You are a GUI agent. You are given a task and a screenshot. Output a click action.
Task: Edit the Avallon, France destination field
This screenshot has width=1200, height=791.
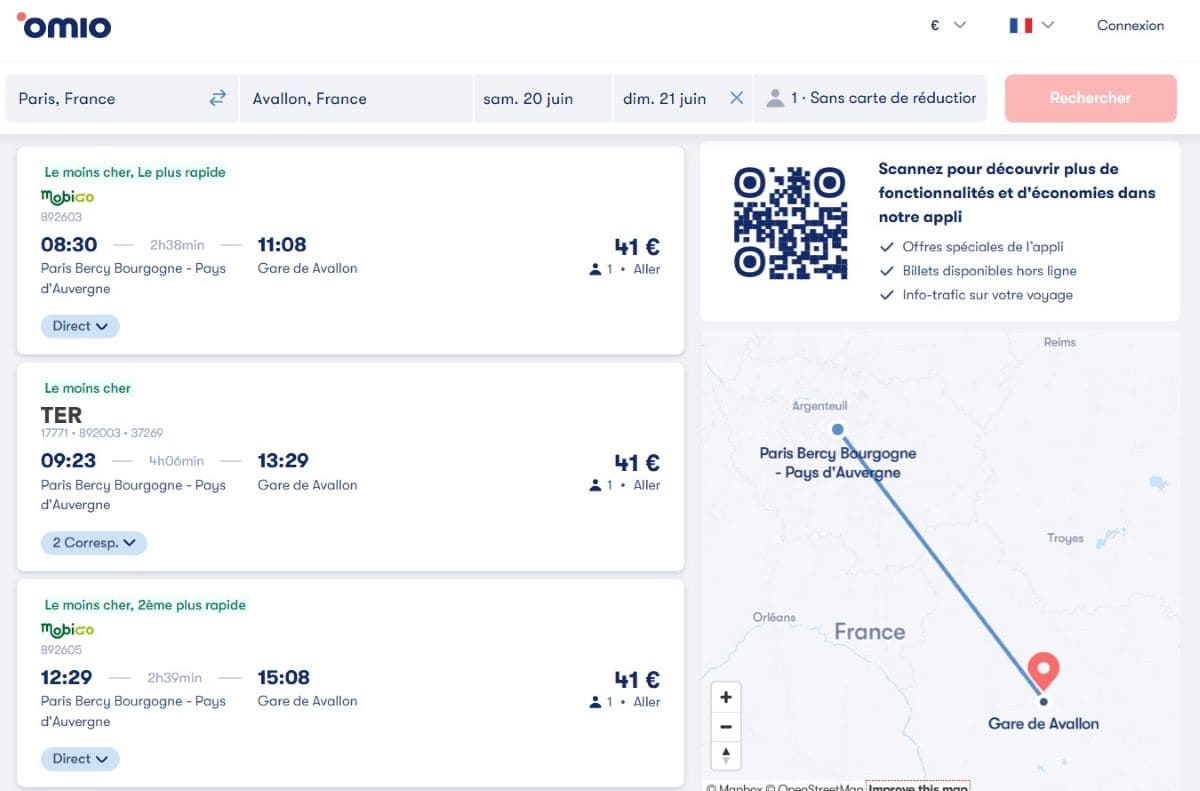[355, 98]
